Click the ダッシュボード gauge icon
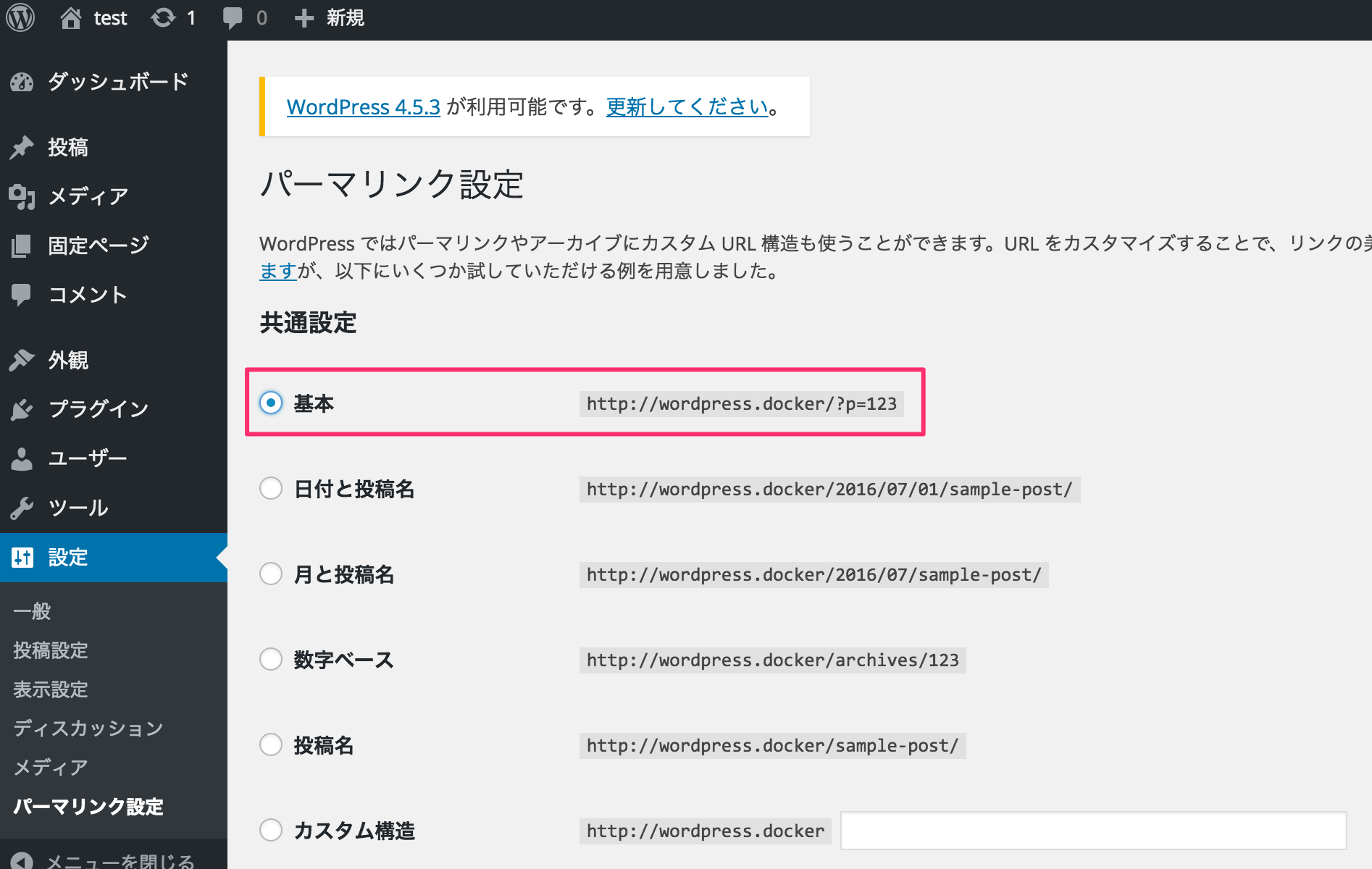Viewport: 1372px width, 869px height. [22, 82]
